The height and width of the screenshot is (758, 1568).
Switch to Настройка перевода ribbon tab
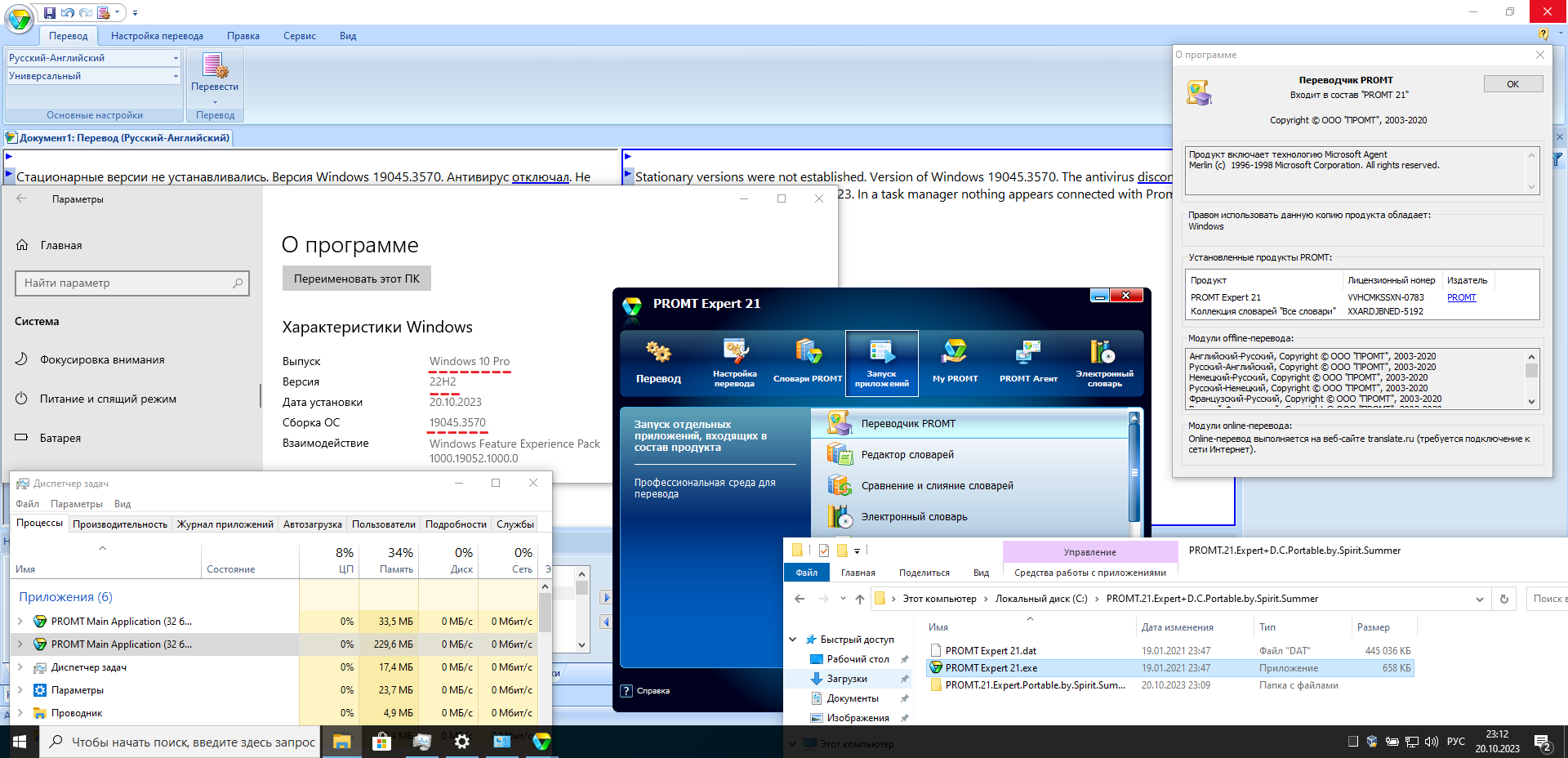tap(157, 36)
